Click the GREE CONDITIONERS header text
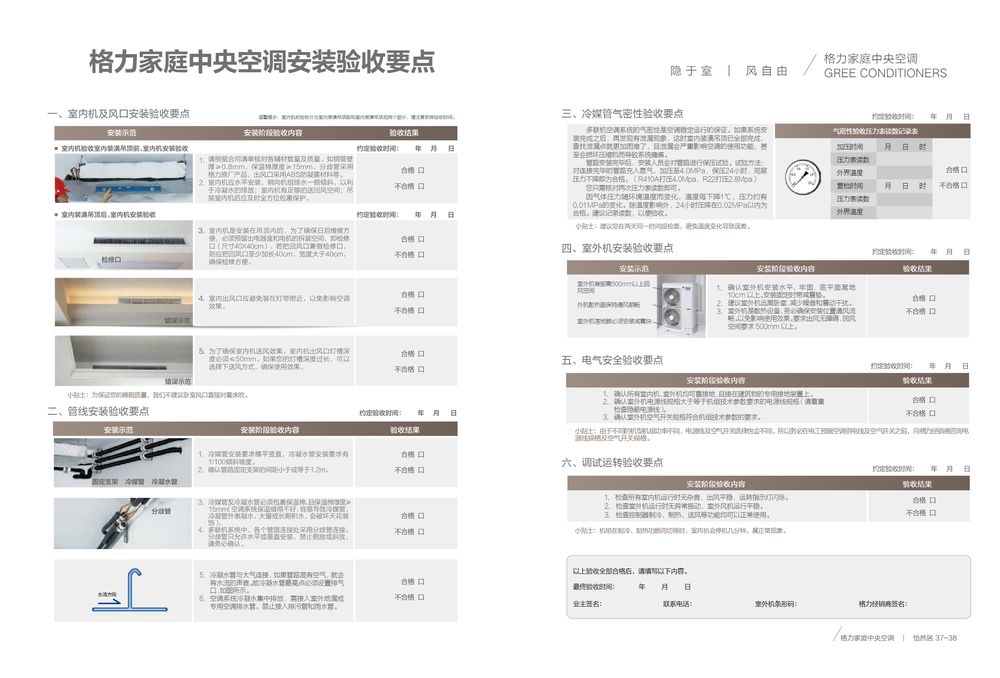 coord(885,73)
